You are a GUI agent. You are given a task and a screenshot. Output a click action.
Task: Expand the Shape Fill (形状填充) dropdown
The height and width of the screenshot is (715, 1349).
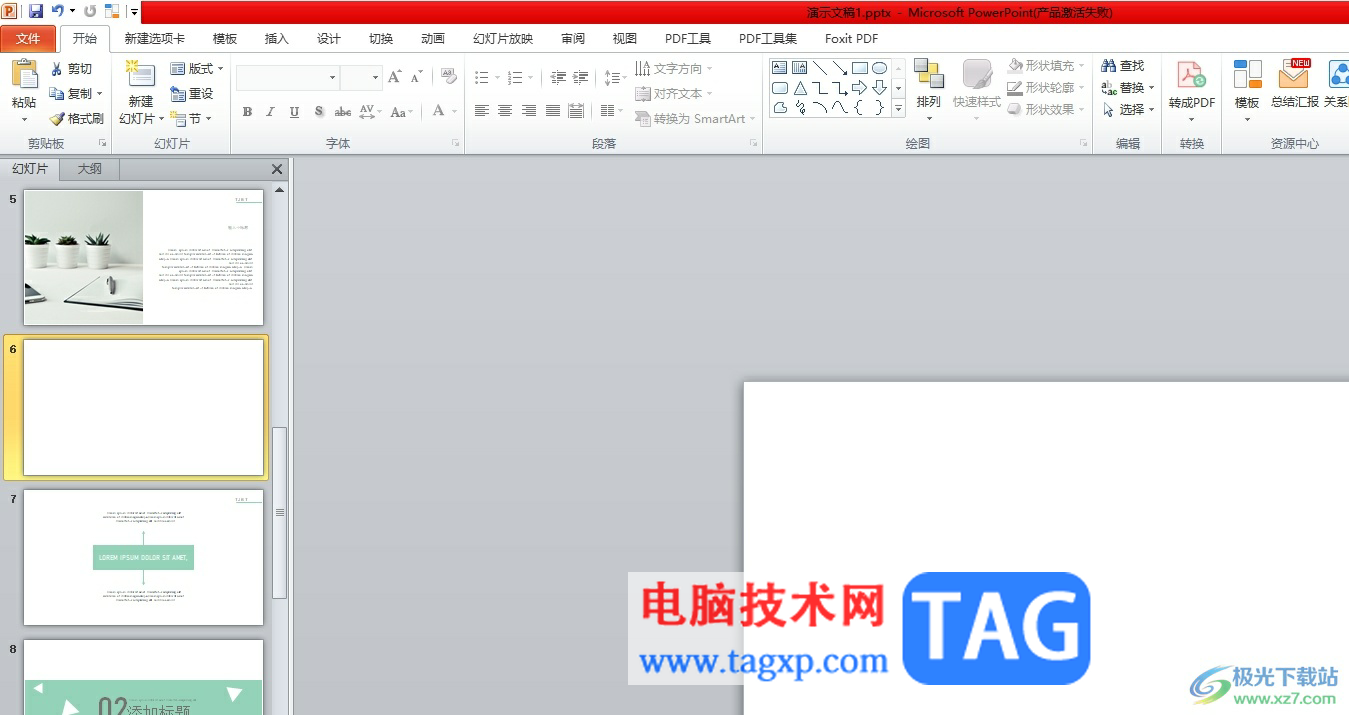point(1047,66)
